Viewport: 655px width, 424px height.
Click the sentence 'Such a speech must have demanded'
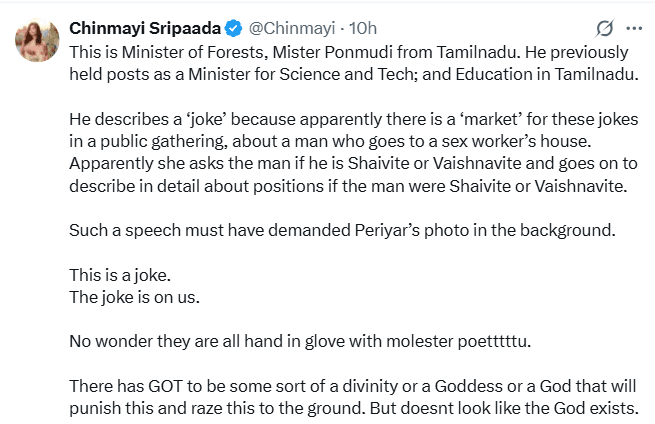343,230
